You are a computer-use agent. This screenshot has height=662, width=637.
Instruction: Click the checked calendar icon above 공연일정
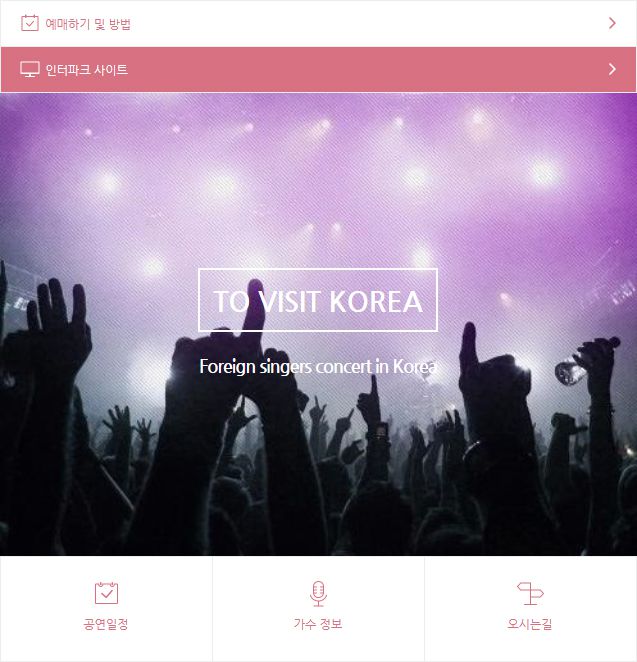tap(106, 593)
